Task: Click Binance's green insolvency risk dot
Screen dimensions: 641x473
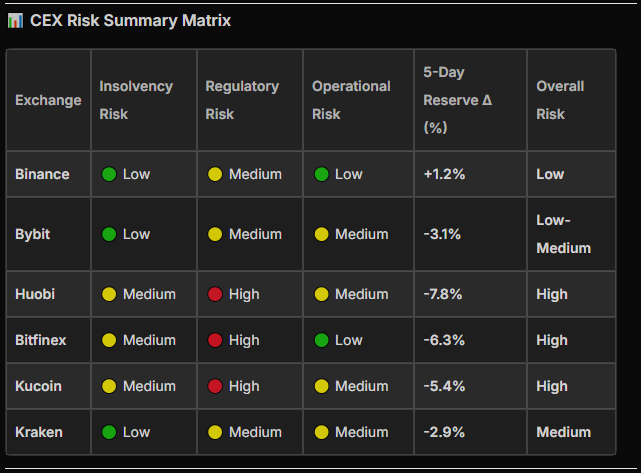Action: pos(109,174)
